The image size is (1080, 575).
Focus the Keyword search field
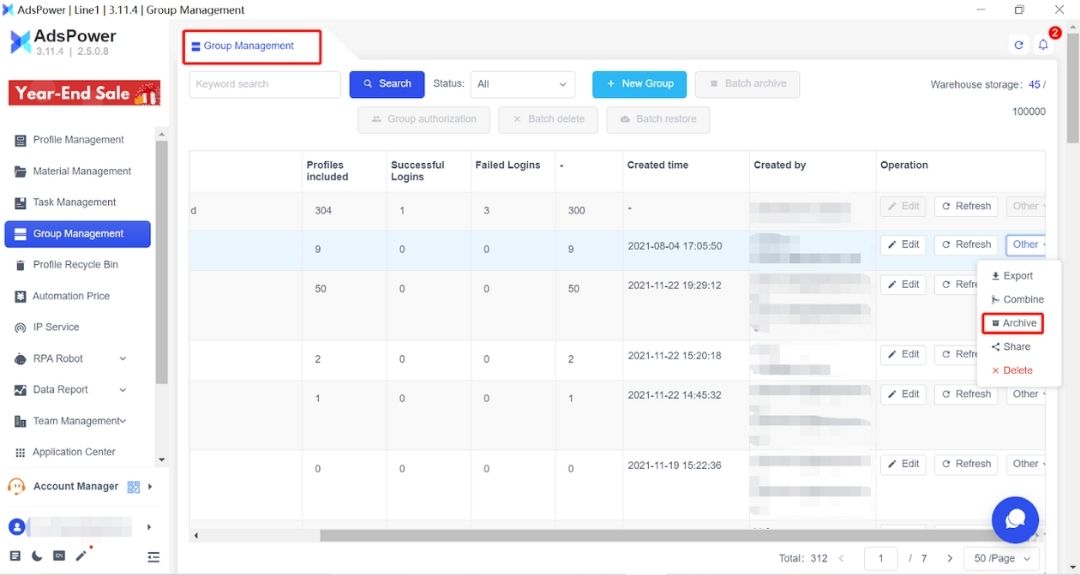[264, 84]
